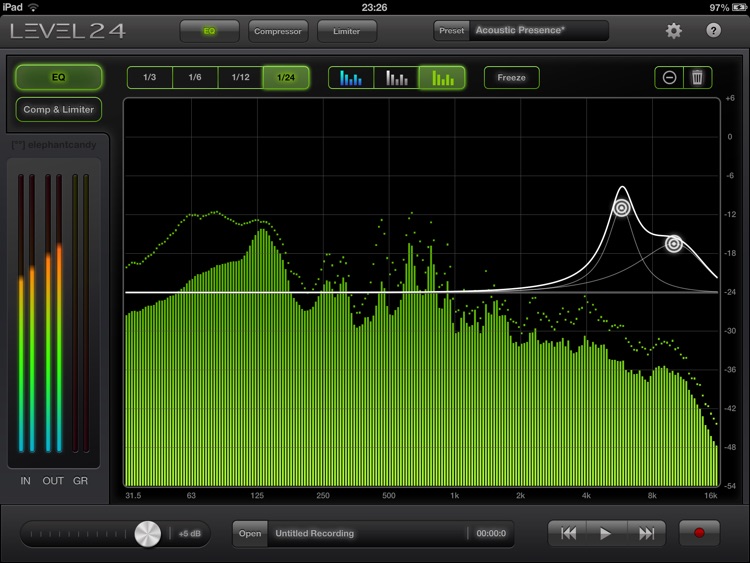Viewport: 750px width, 563px height.
Task: Select the blue spectrum bars display
Action: click(351, 77)
